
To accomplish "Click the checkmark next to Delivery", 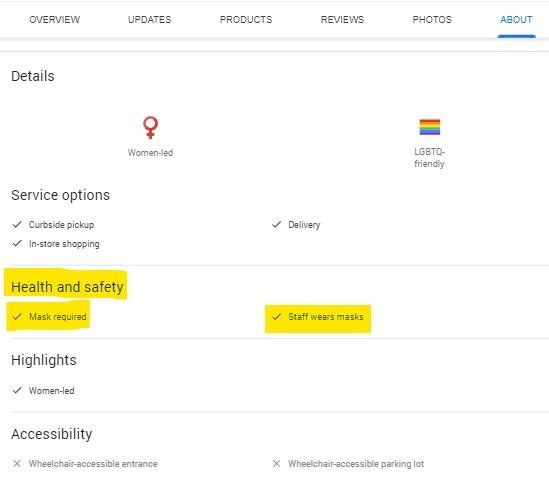I will [x=277, y=224].
